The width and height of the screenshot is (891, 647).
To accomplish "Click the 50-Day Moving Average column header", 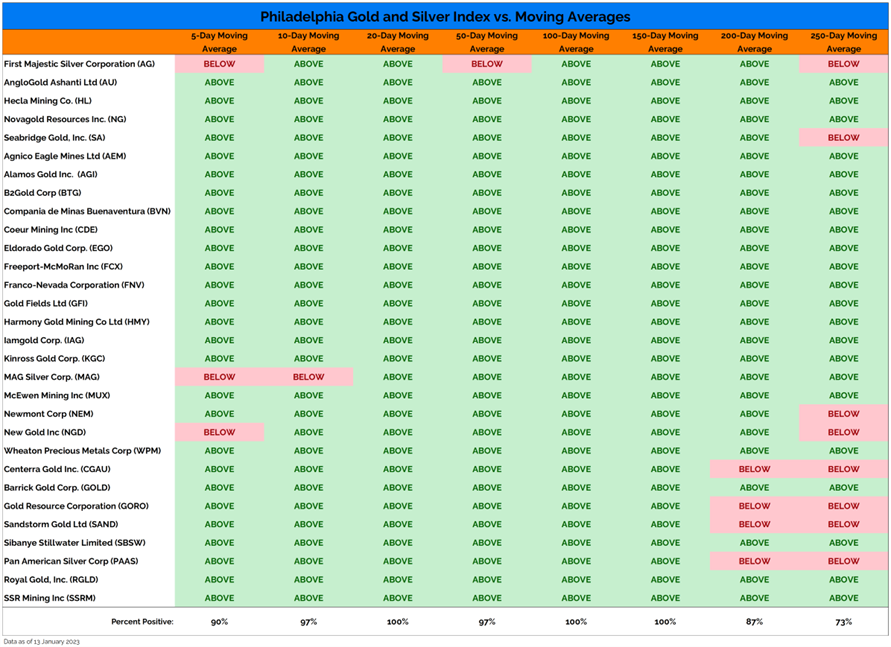I will tap(487, 42).
